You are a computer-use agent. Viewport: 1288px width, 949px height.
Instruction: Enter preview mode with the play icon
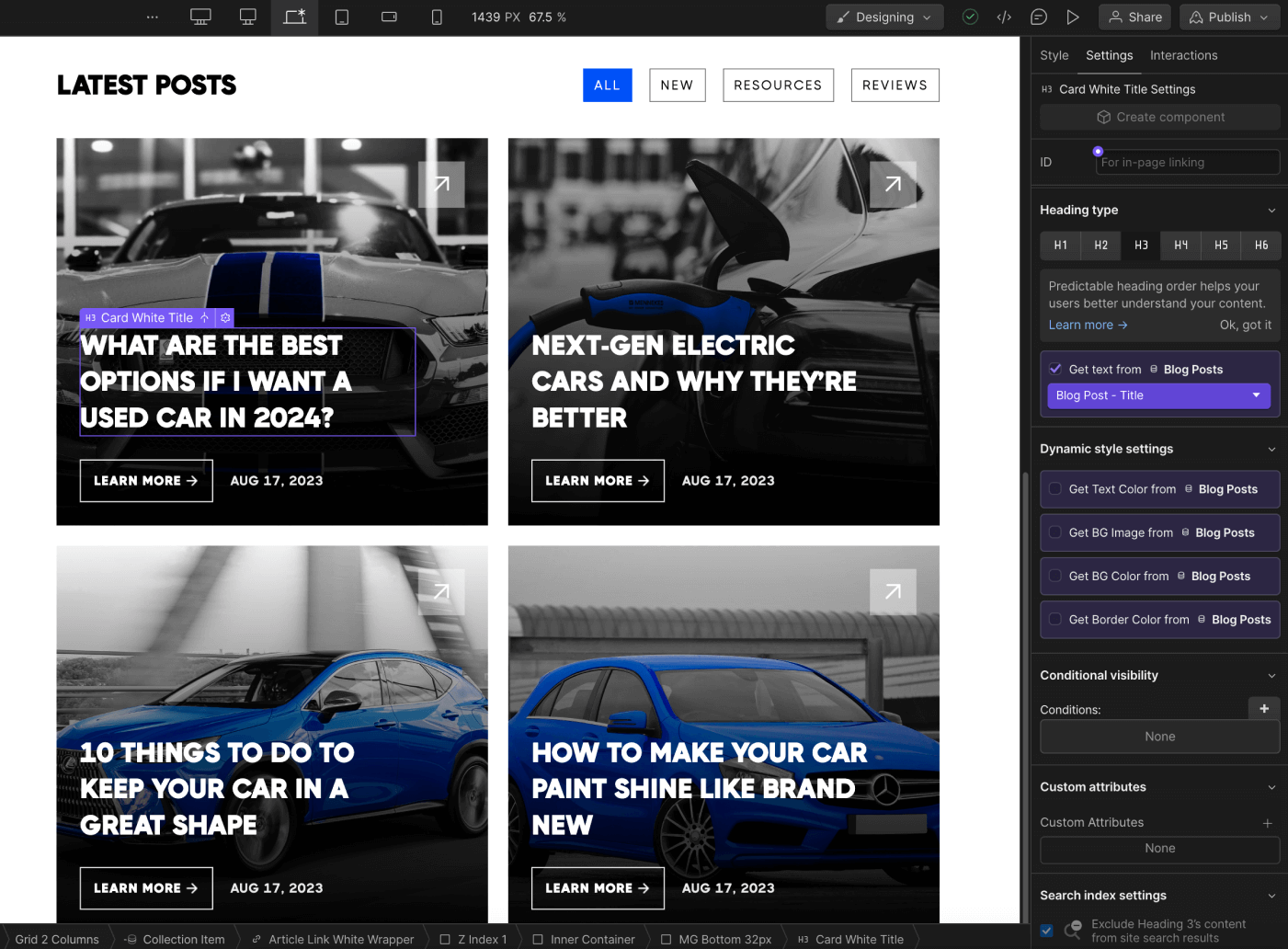(1072, 17)
